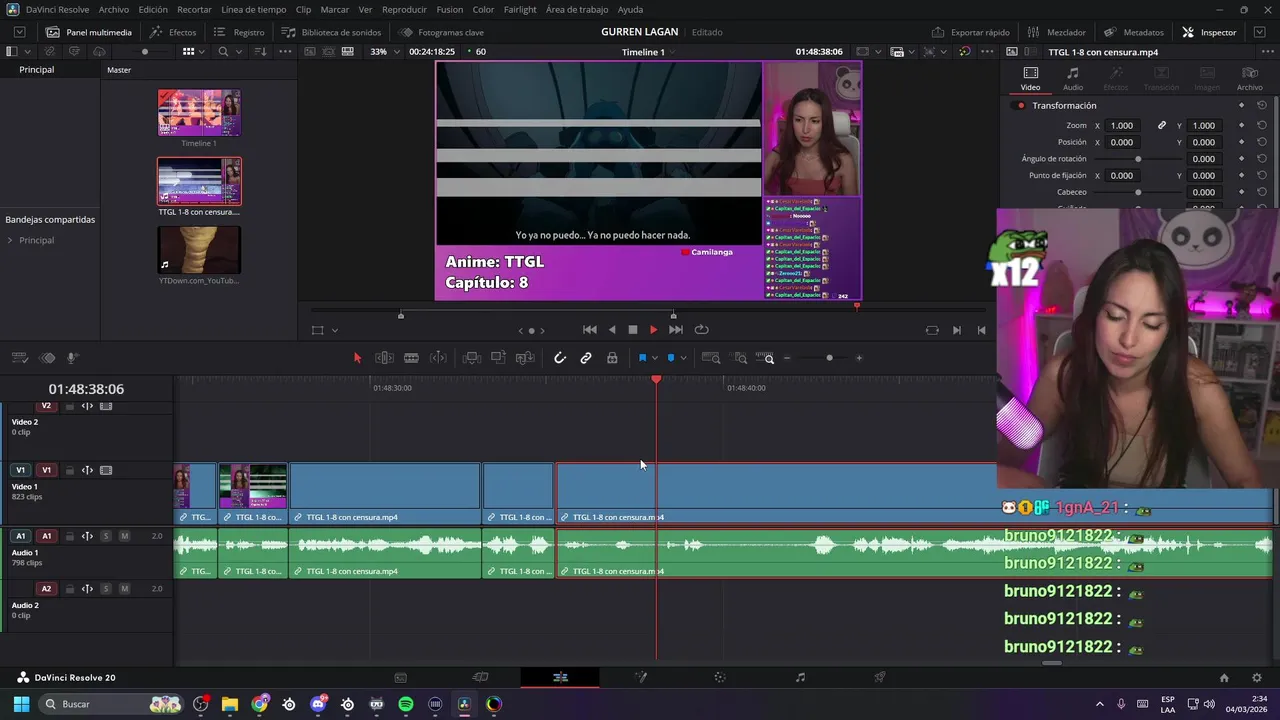Expand the Principal shared bin
Viewport: 1280px width, 720px height.
tap(10, 240)
